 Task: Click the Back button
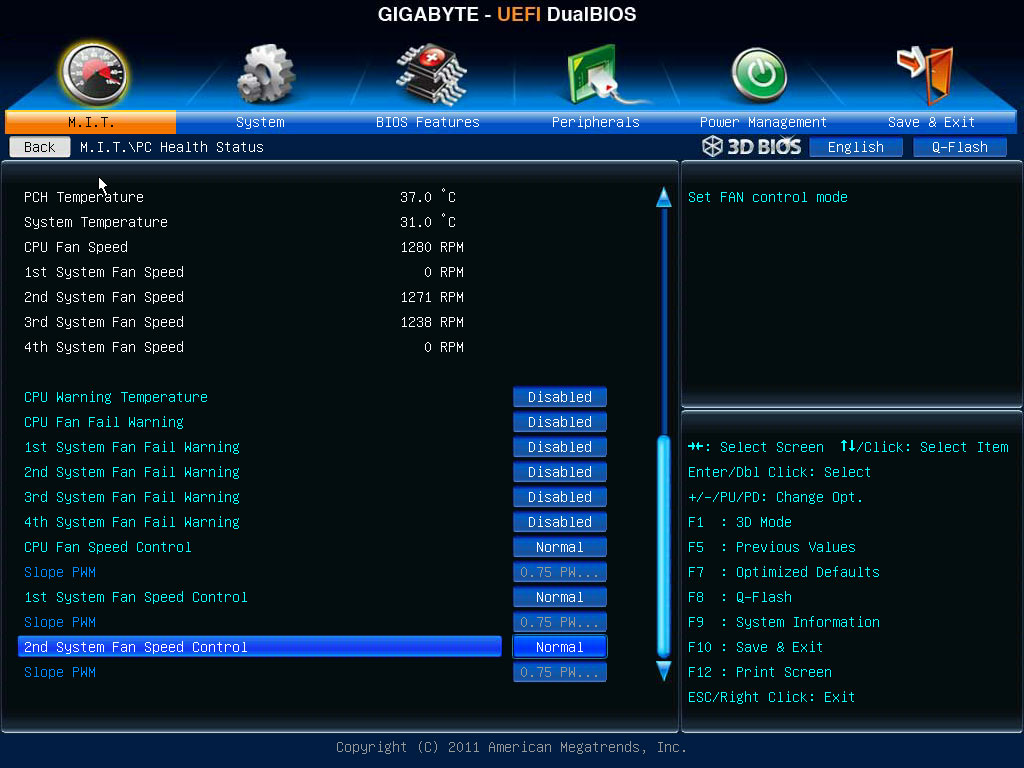point(40,147)
